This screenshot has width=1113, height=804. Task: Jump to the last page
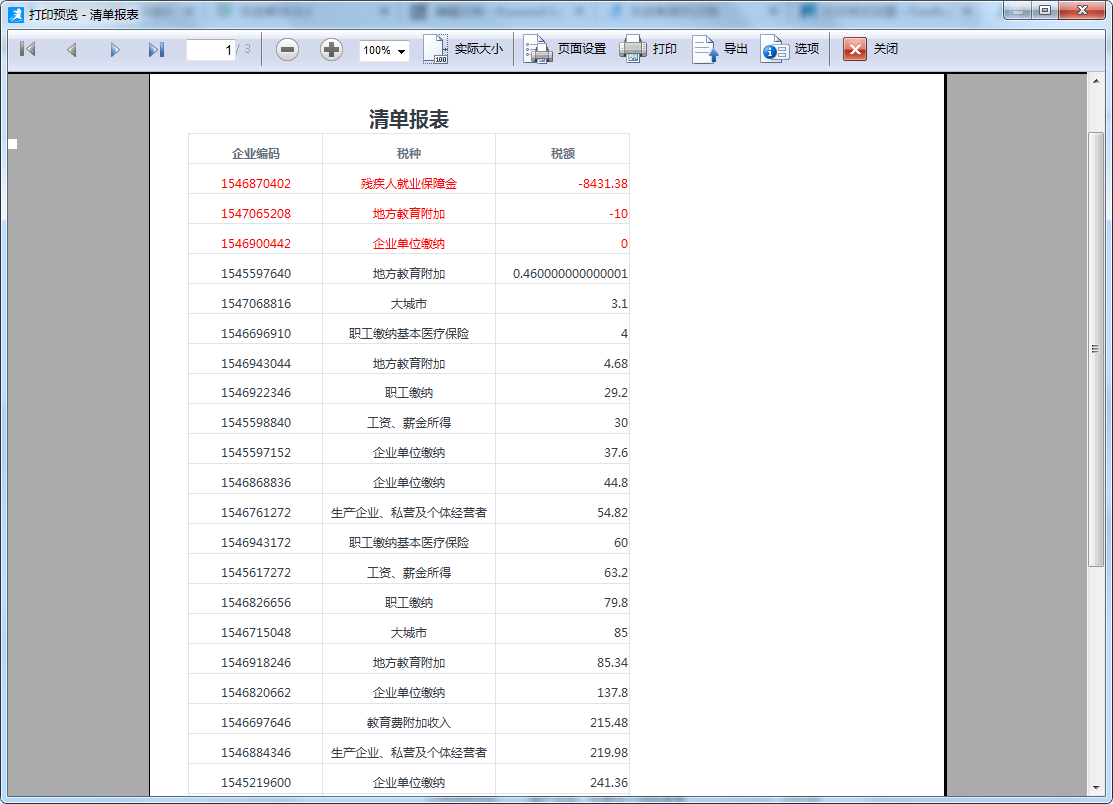(156, 49)
